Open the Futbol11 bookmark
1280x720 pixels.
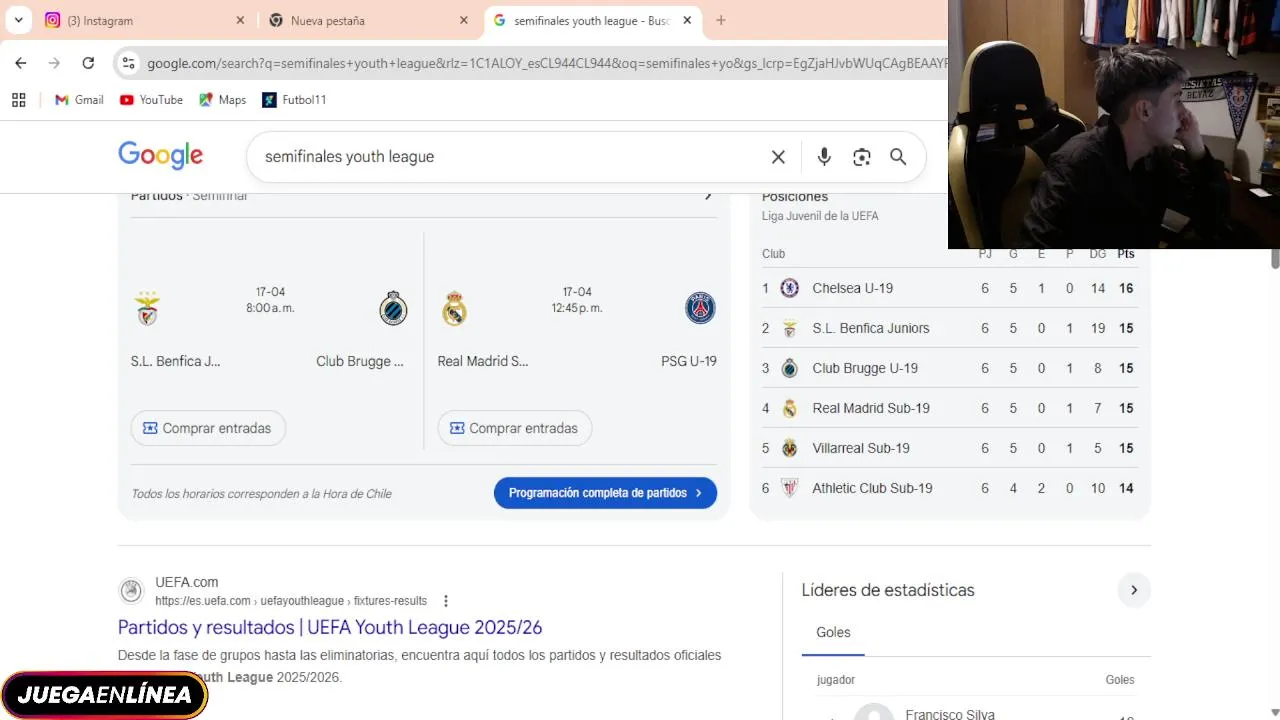tap(294, 100)
